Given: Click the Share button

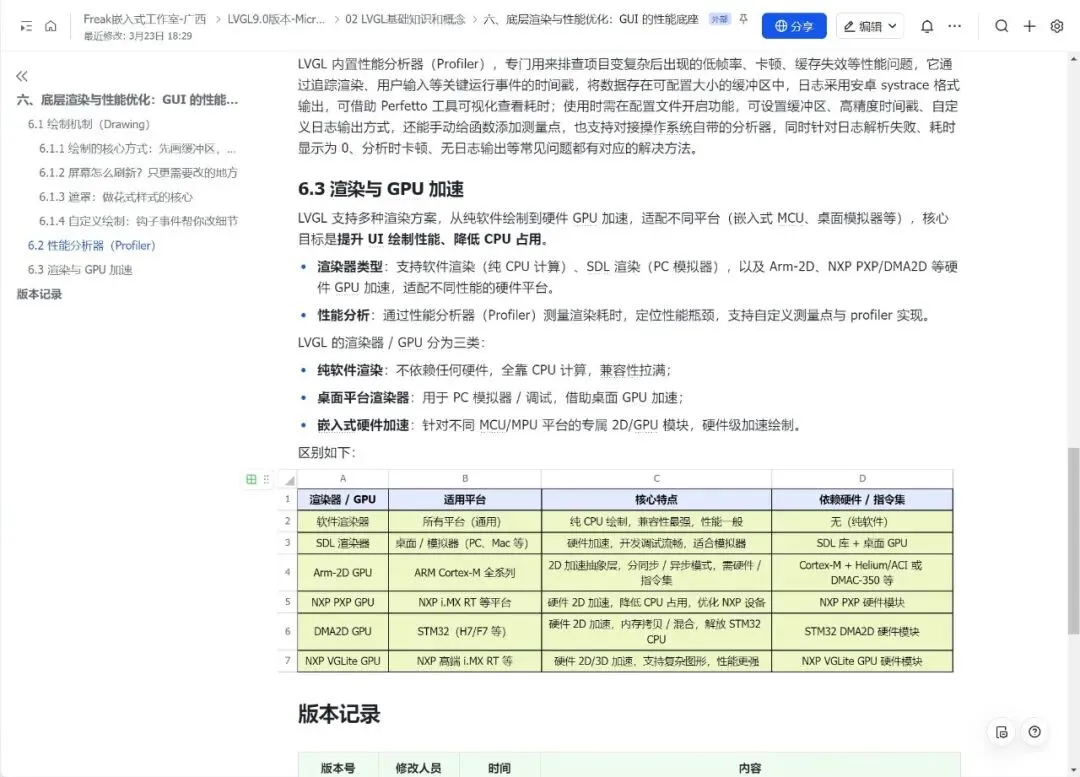Looking at the screenshot, I should pos(793,26).
